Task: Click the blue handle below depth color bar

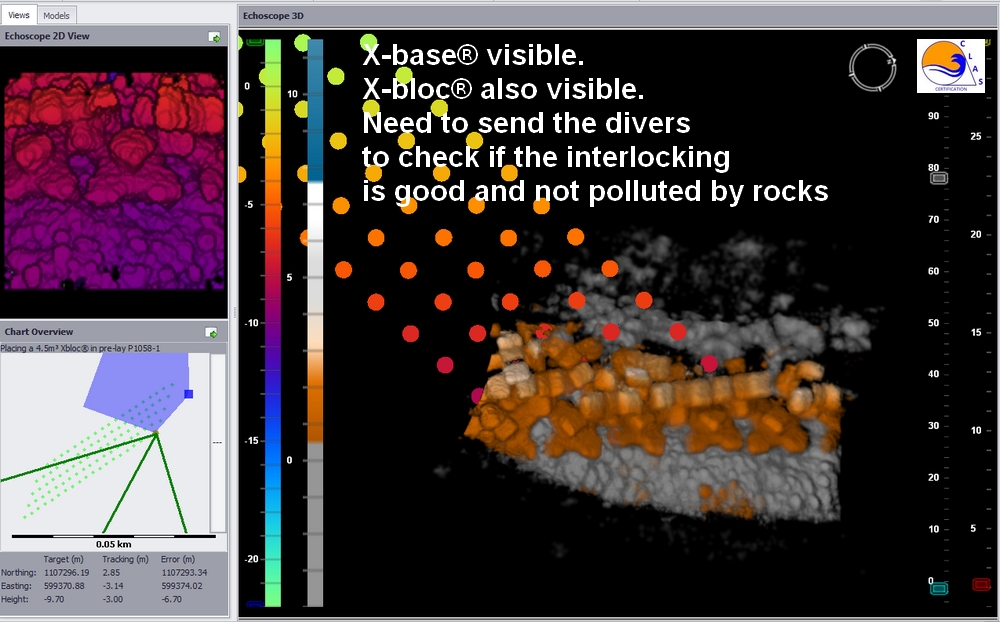Action: point(255,604)
